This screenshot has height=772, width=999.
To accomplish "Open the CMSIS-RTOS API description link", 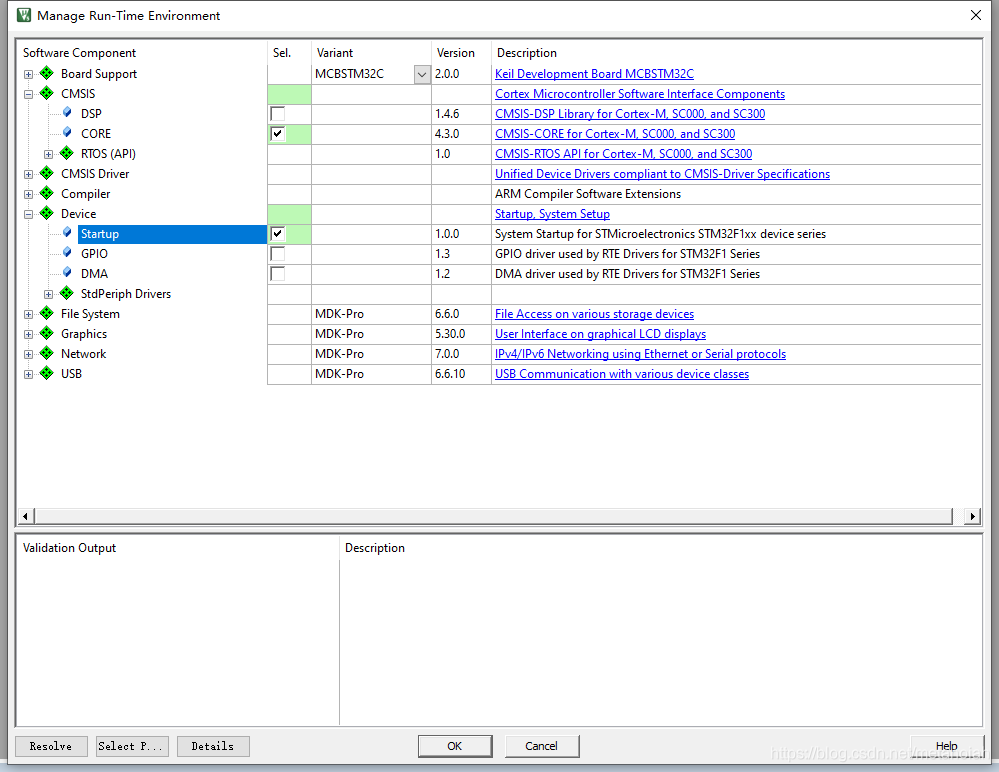I will [624, 154].
